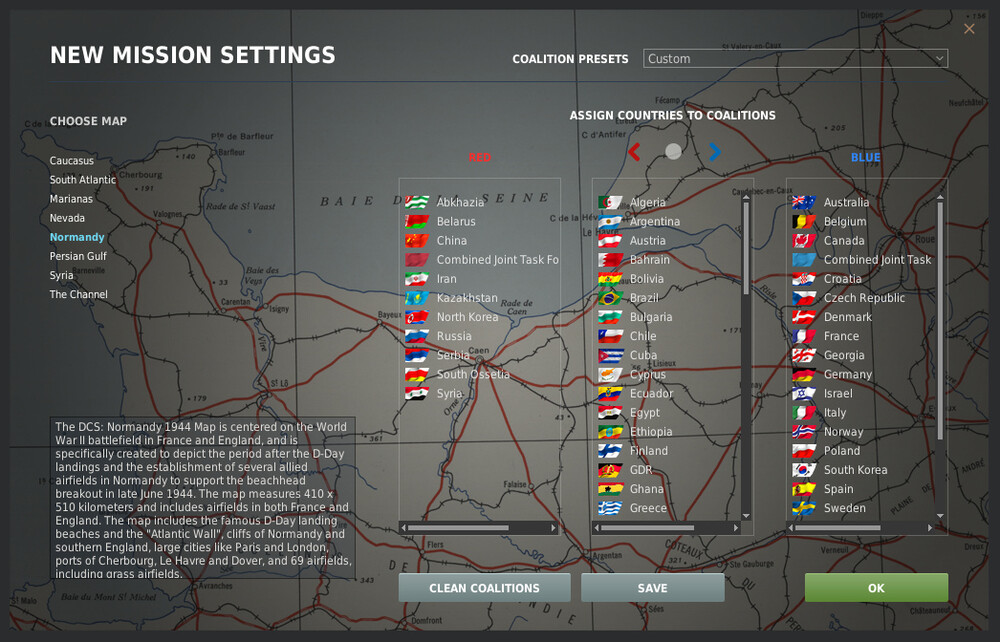Select South Ossetia in the RED list
Image resolution: width=1000 pixels, height=642 pixels.
pyautogui.click(x=473, y=374)
